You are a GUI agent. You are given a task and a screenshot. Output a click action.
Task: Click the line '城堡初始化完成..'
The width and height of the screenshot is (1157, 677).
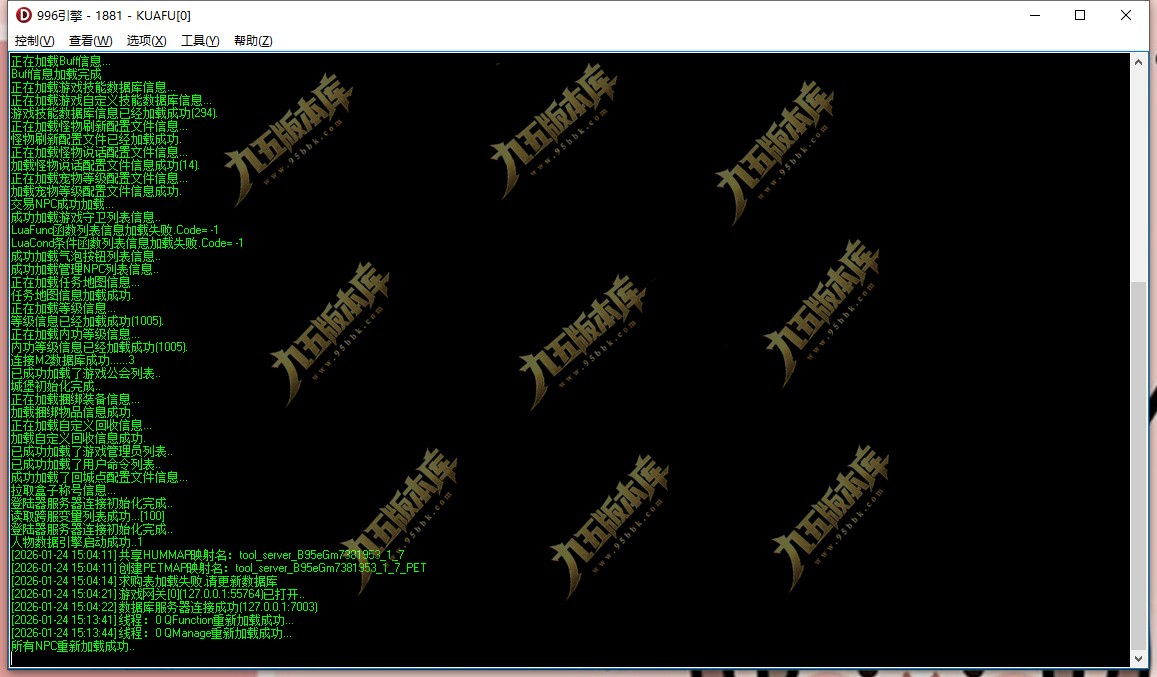(56, 386)
